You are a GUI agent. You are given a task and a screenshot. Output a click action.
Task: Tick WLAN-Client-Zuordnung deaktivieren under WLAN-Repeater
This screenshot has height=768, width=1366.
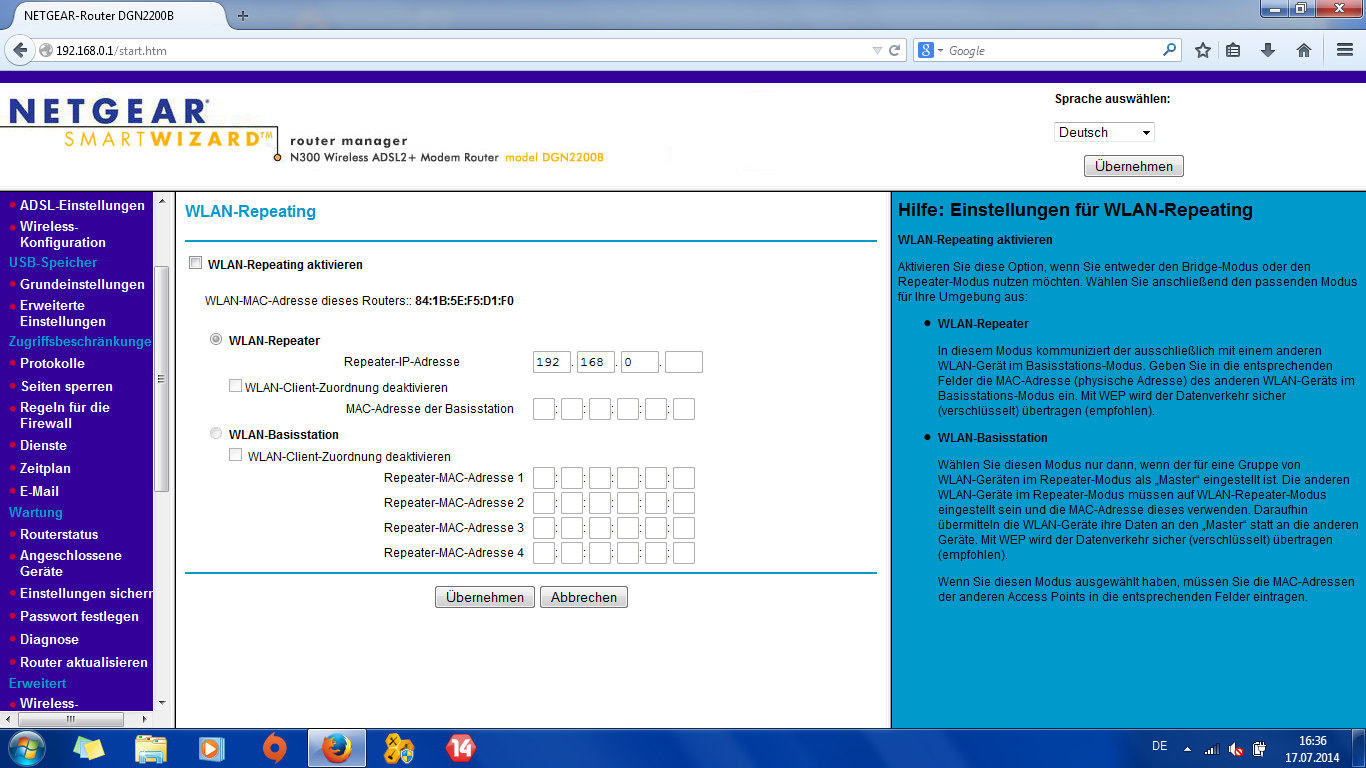pyautogui.click(x=235, y=386)
